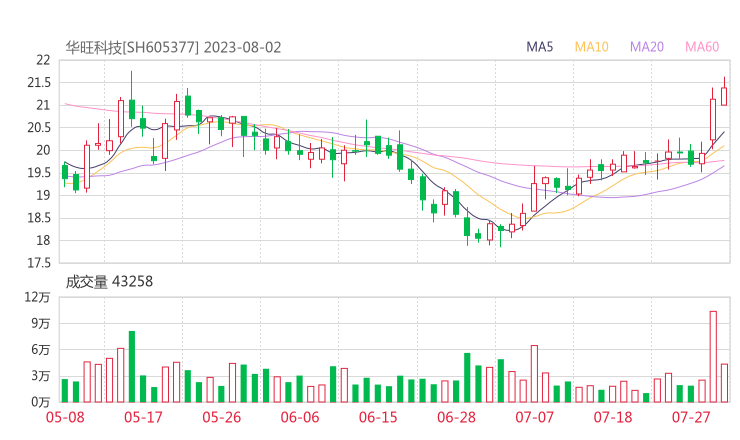This screenshot has height=440, width=740.
Task: Click the MA5 legend label
Action: [x=539, y=47]
